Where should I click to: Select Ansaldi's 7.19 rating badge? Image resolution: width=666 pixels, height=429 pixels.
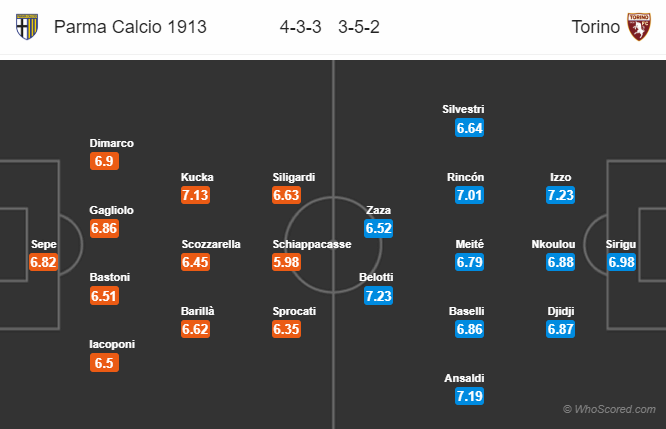coord(469,396)
